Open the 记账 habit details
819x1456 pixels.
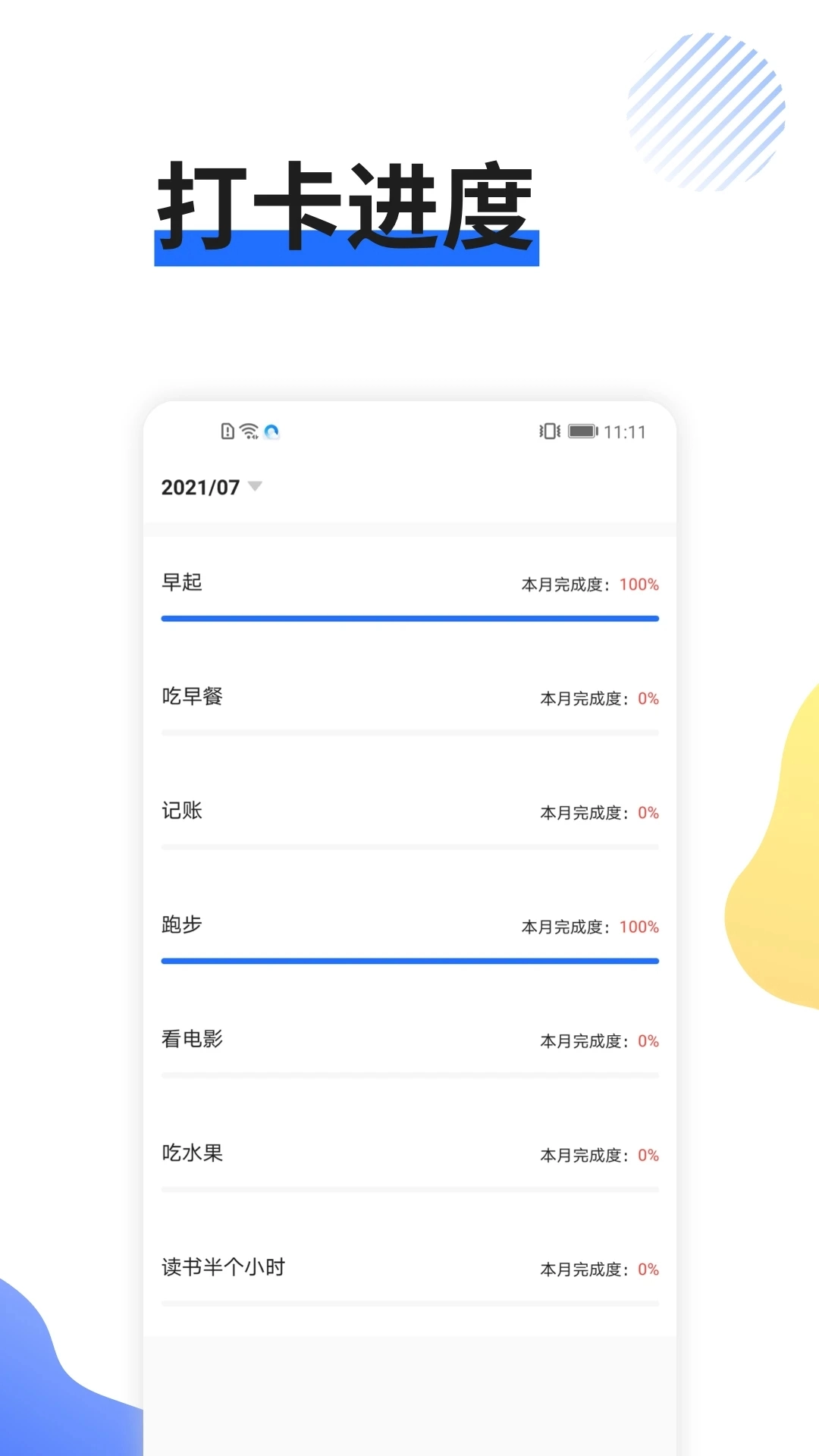point(182,811)
